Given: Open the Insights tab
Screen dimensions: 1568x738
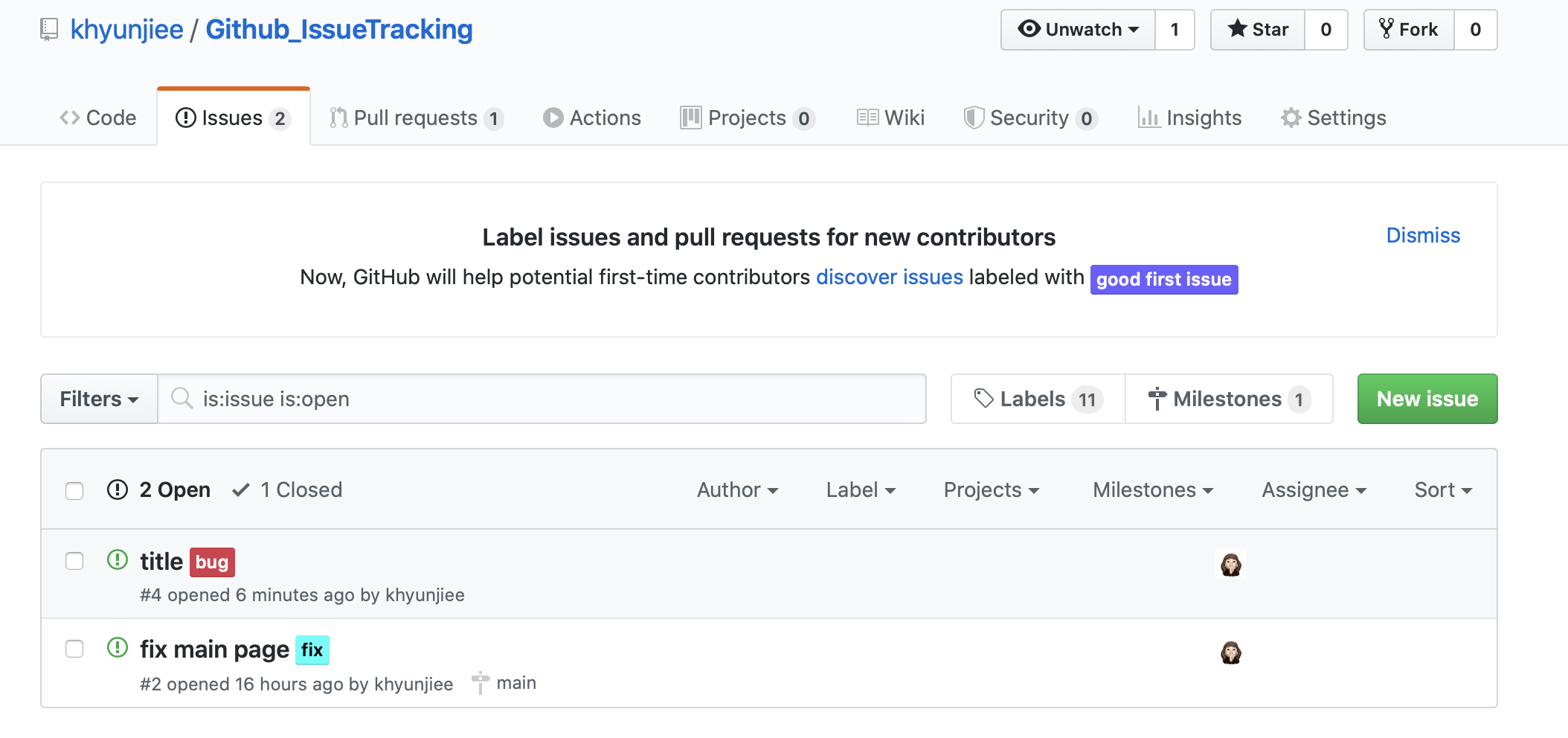Looking at the screenshot, I should click(1189, 118).
